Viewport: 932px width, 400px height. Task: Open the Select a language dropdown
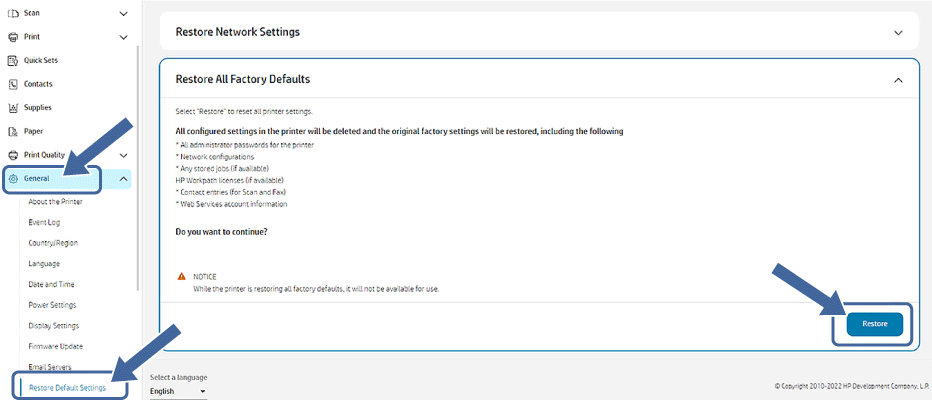click(x=178, y=392)
